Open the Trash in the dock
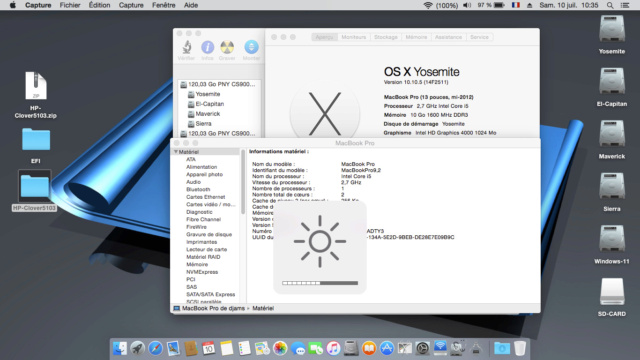The width and height of the screenshot is (640, 360). pyautogui.click(x=520, y=348)
